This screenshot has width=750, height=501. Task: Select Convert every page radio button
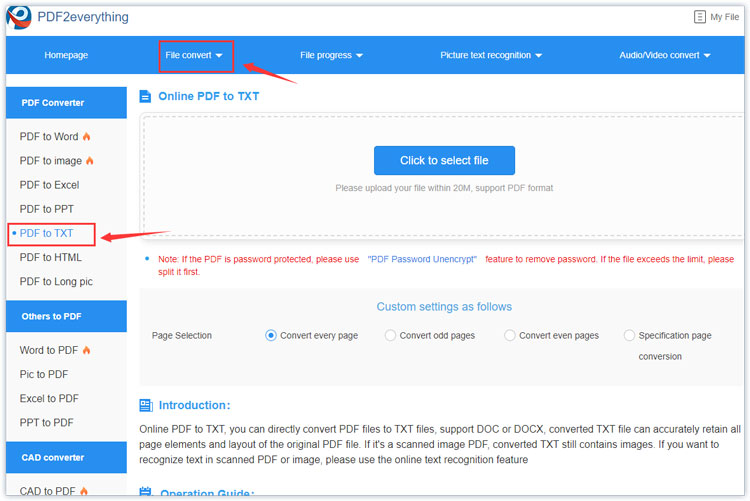[271, 335]
